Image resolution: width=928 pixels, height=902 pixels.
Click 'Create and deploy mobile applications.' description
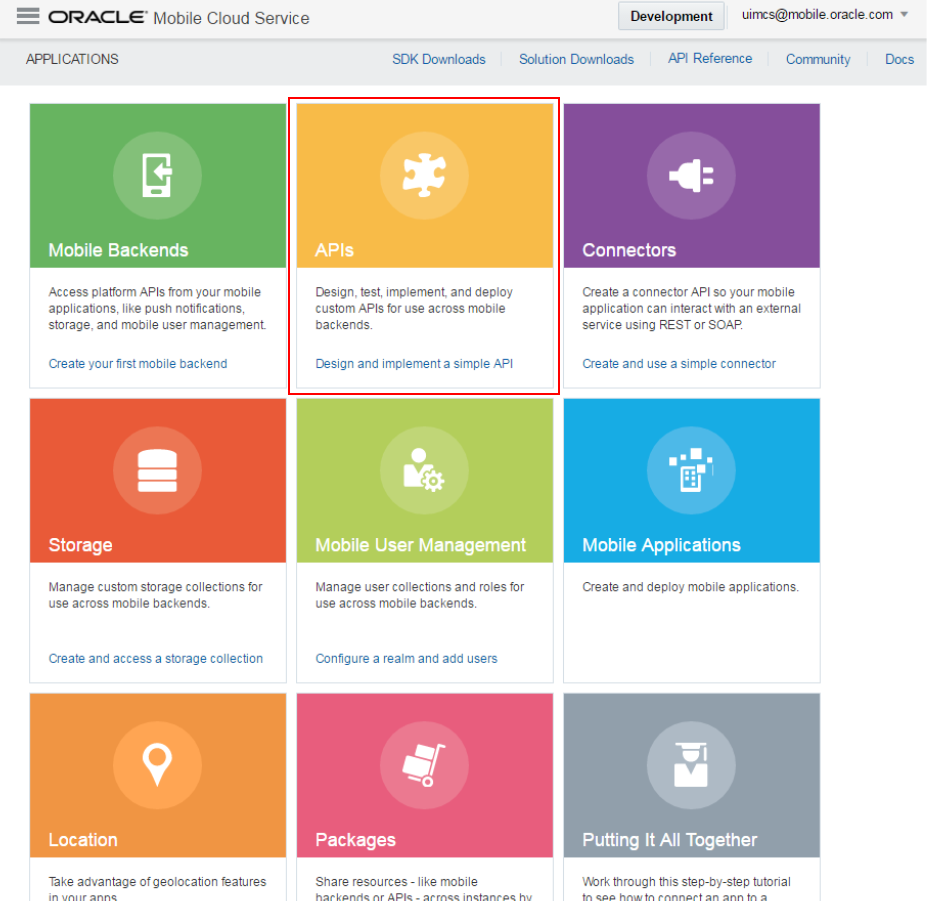click(691, 587)
